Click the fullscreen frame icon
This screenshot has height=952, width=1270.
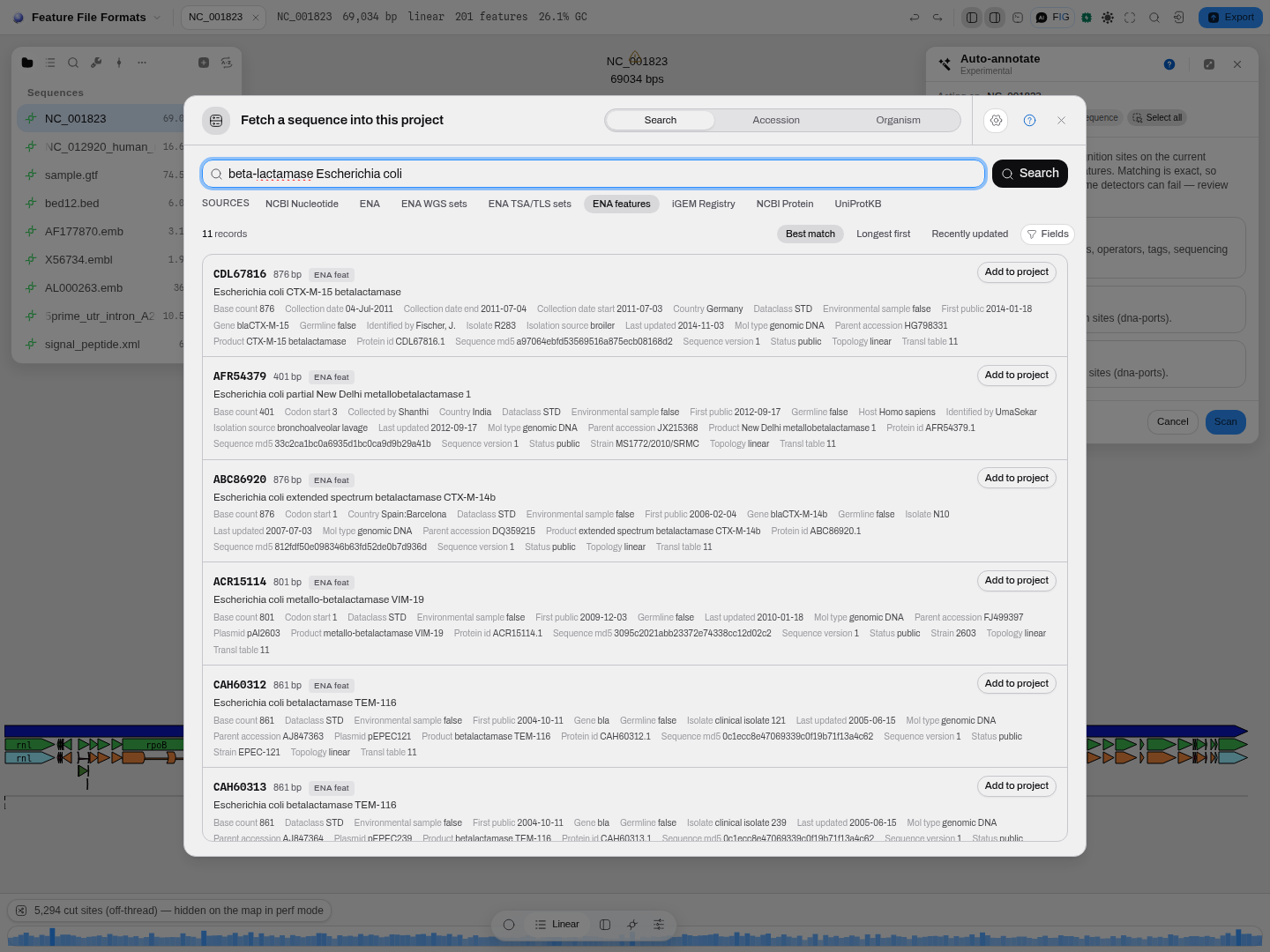(1130, 17)
